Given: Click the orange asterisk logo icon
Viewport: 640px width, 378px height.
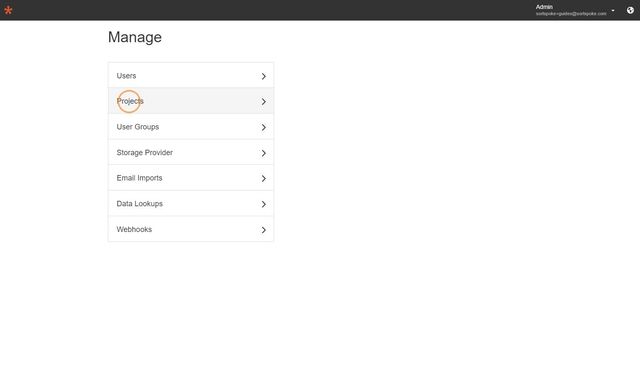Looking at the screenshot, I should [x=8, y=10].
